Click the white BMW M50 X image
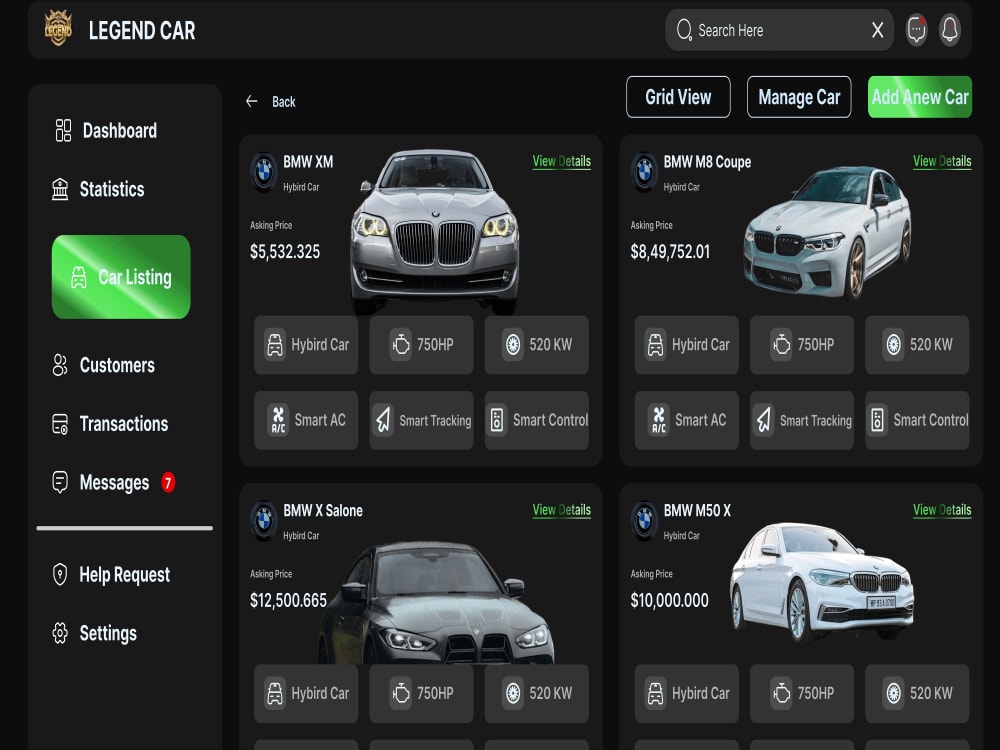 pos(822,582)
